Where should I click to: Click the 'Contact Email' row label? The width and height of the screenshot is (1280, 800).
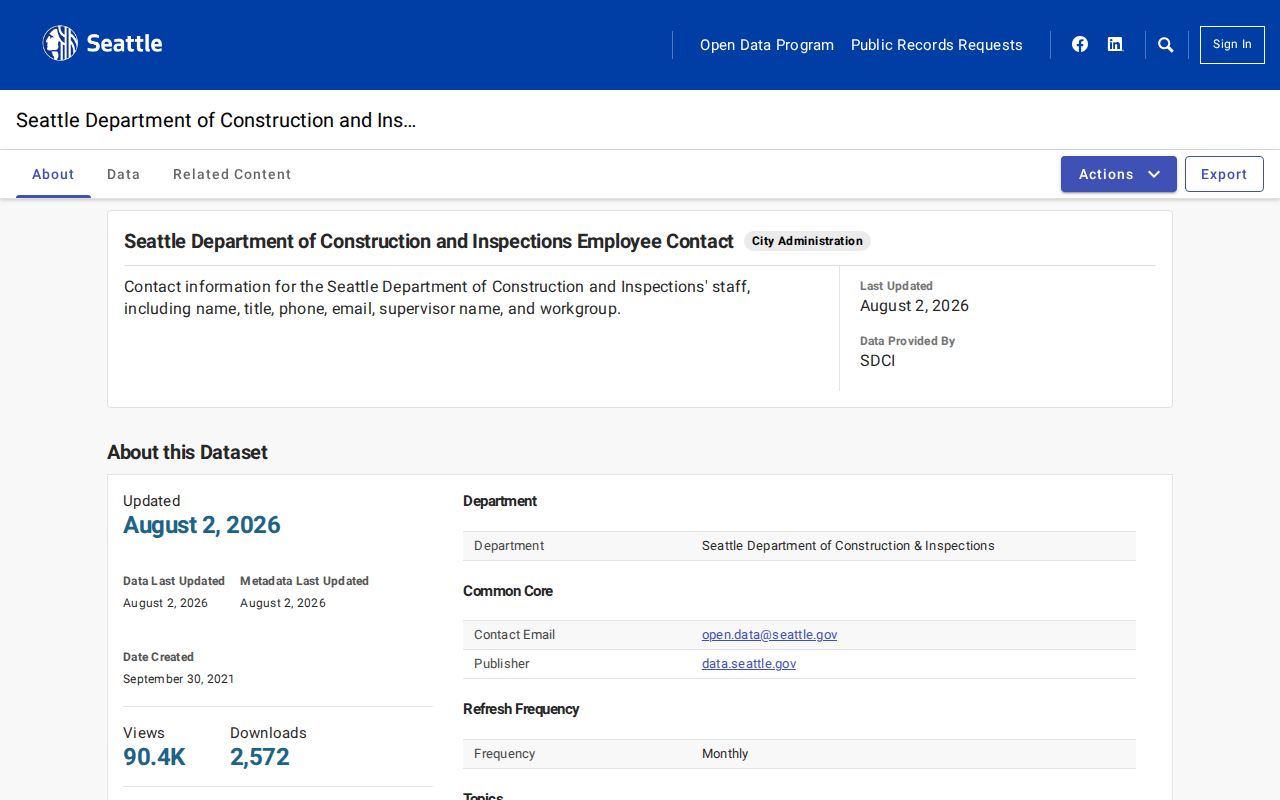514,635
